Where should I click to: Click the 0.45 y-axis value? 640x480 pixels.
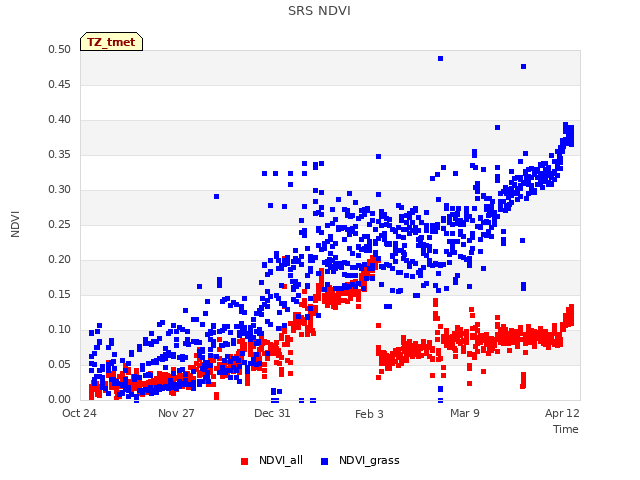59,84
